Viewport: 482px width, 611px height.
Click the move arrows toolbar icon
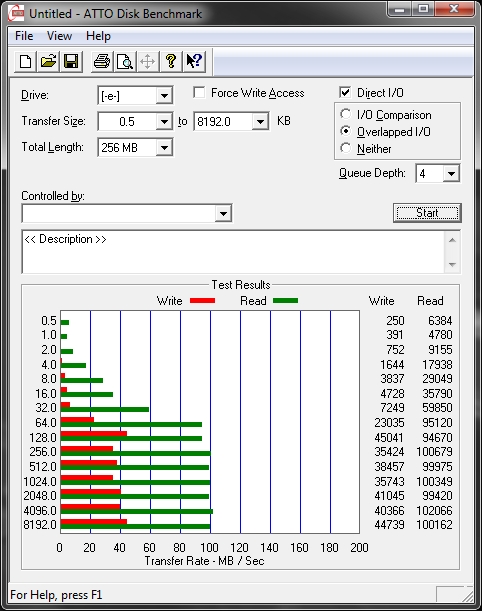click(x=148, y=61)
